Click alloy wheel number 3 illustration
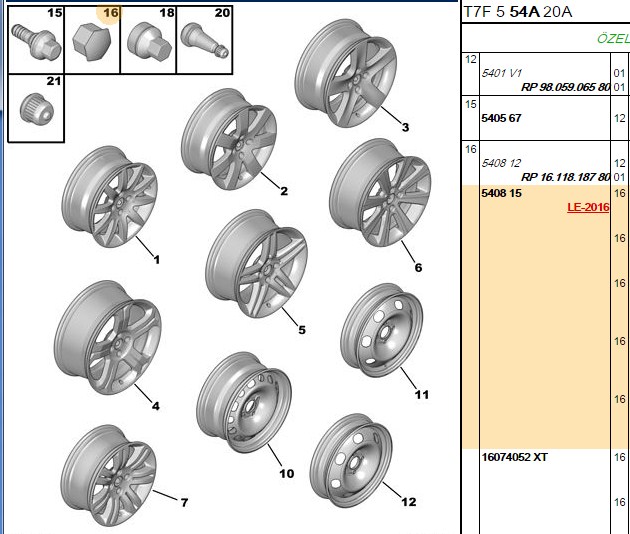 pyautogui.click(x=346, y=73)
